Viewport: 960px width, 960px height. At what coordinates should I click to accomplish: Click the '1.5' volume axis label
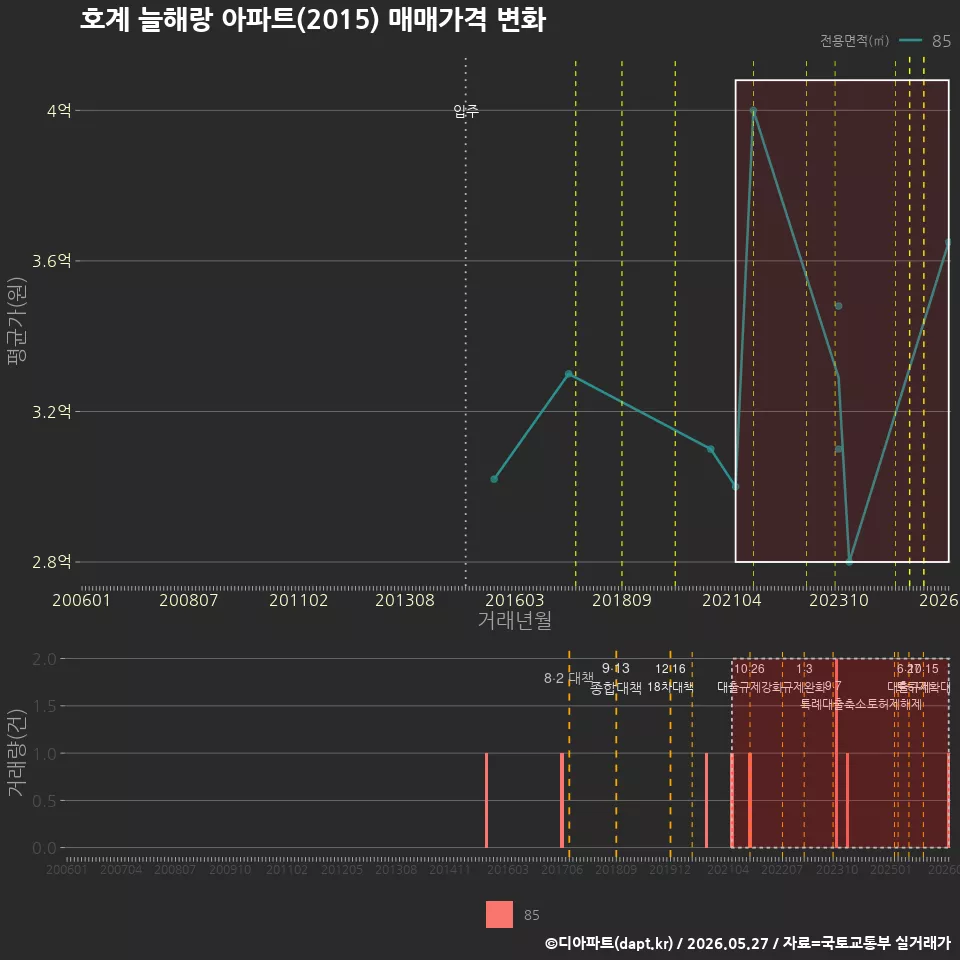[44, 707]
